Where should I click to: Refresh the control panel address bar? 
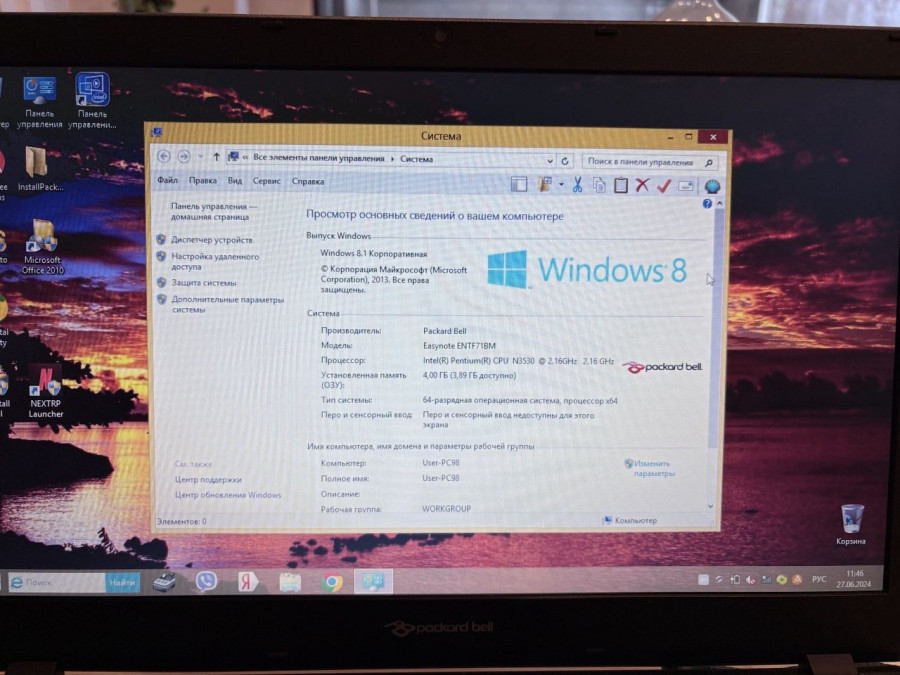[565, 161]
